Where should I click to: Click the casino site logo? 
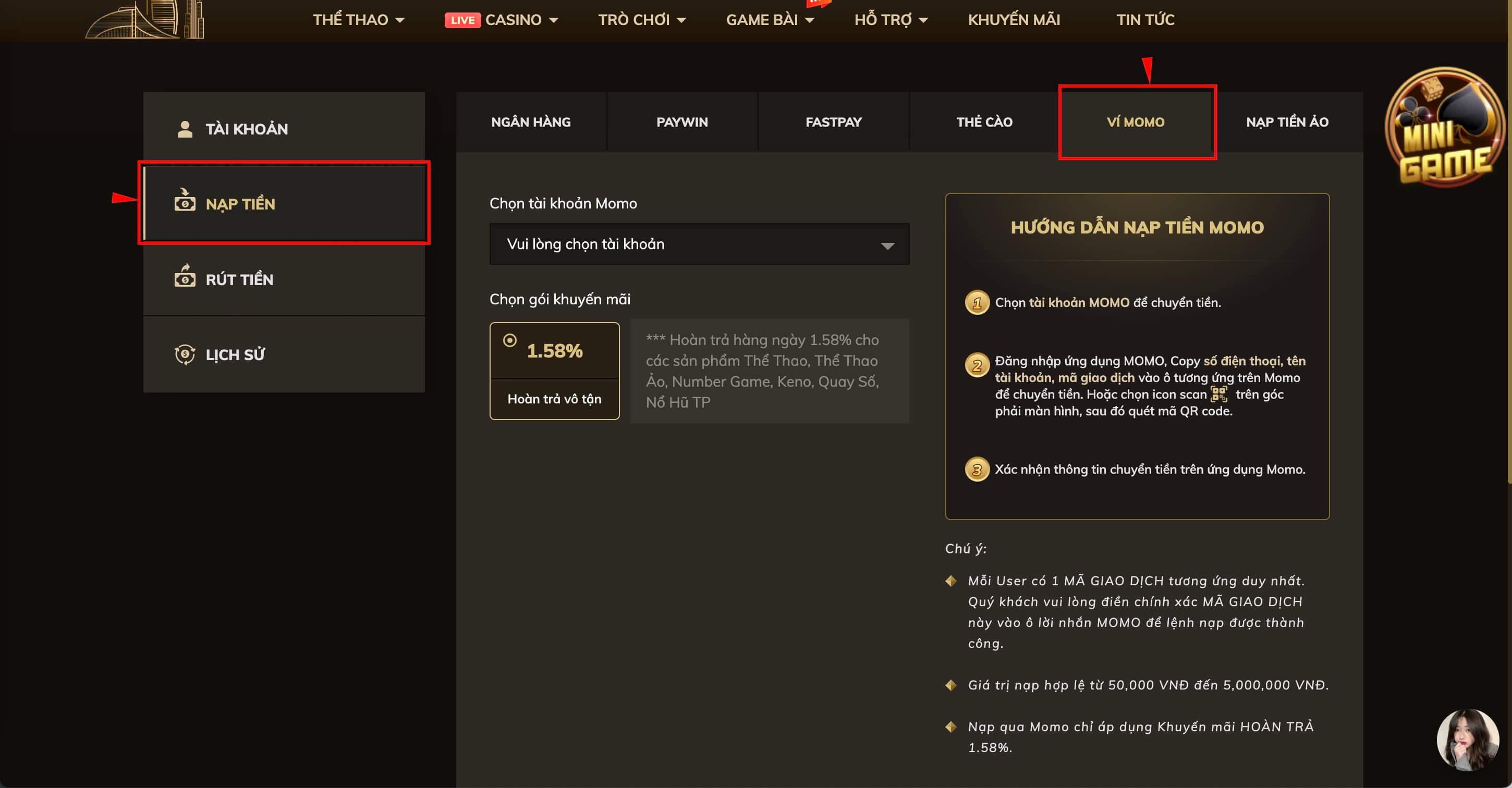145,19
